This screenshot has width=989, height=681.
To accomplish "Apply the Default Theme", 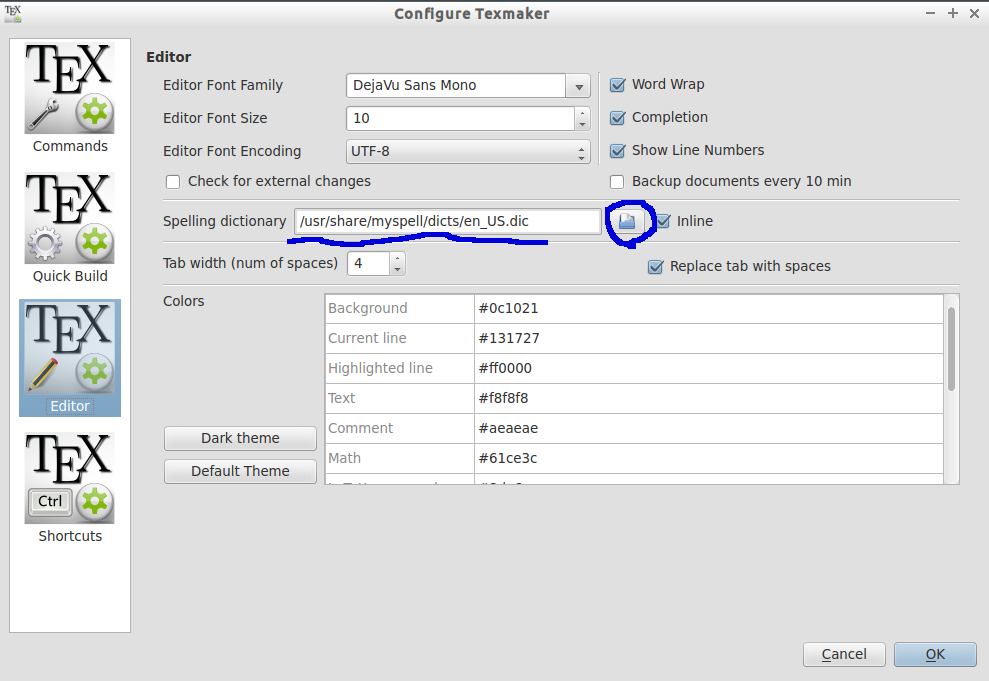I will (x=240, y=471).
